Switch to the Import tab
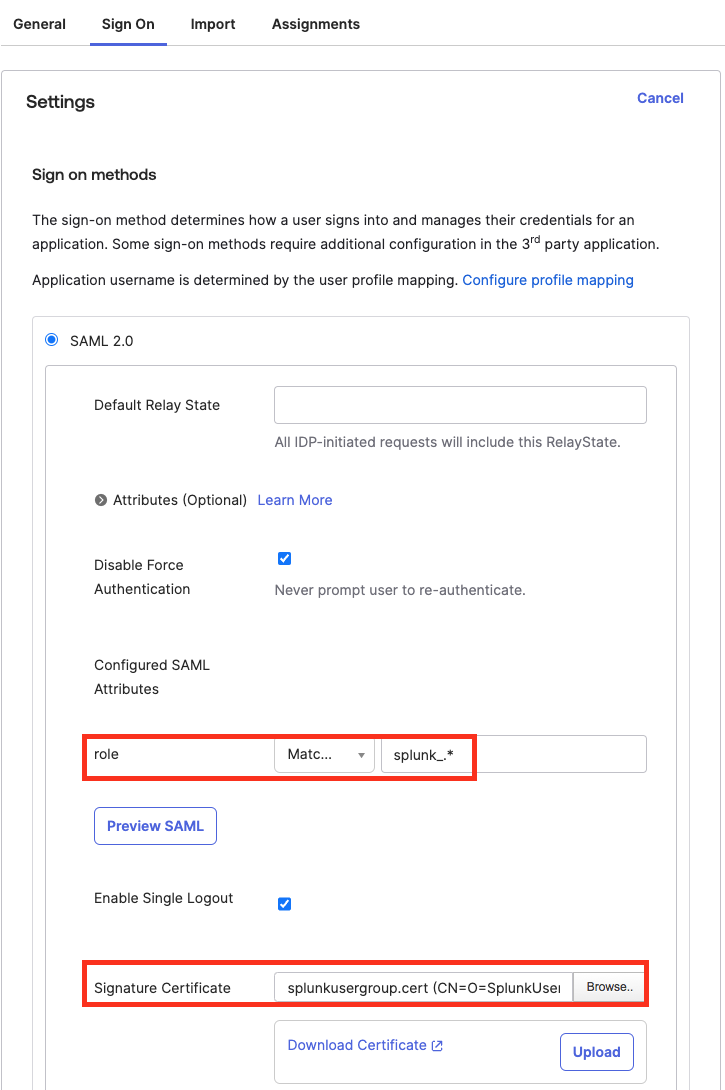The image size is (725, 1090). coord(212,23)
